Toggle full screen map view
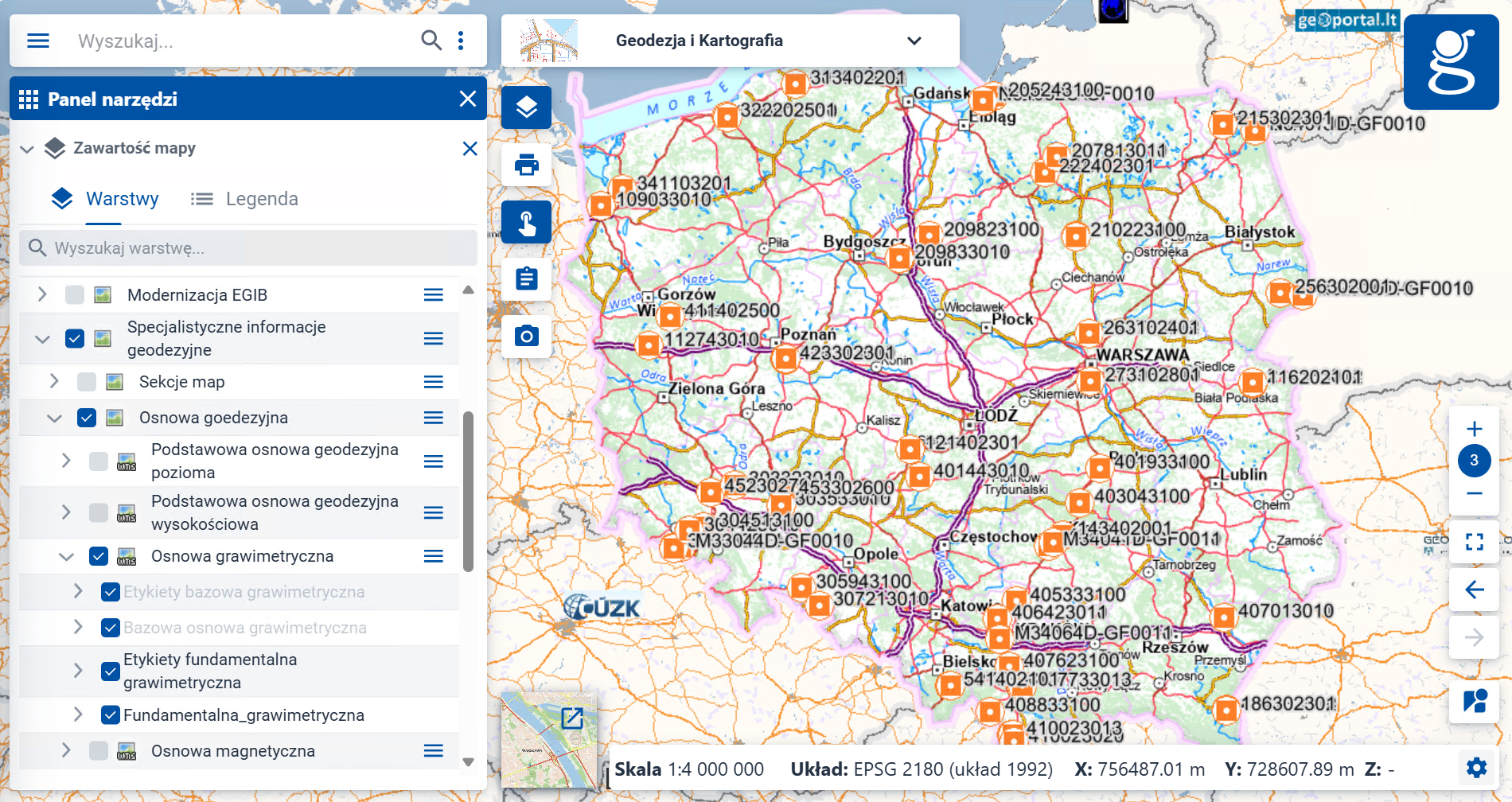 point(1474,542)
